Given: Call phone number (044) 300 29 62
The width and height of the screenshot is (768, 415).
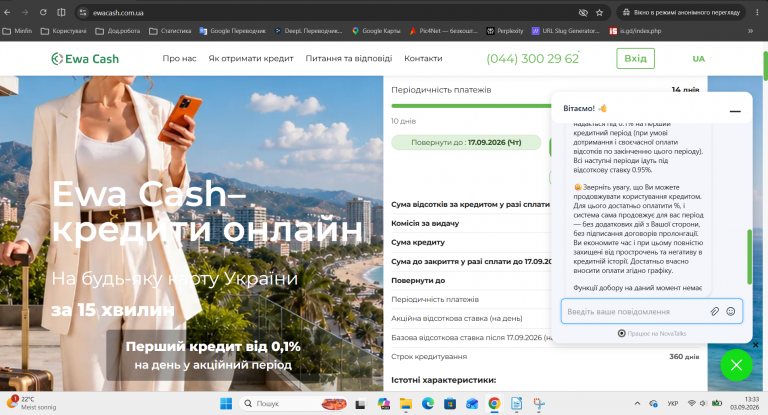Looking at the screenshot, I should coord(532,59).
